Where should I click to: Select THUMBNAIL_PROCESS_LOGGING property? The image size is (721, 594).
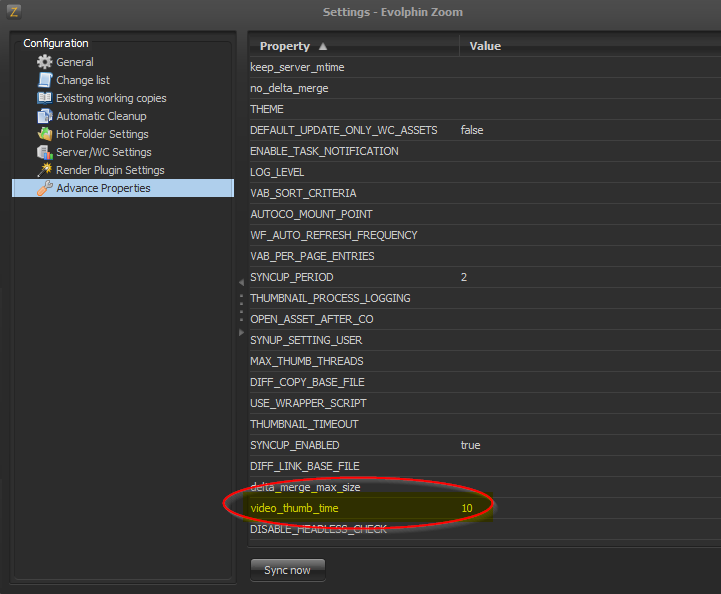coord(330,298)
